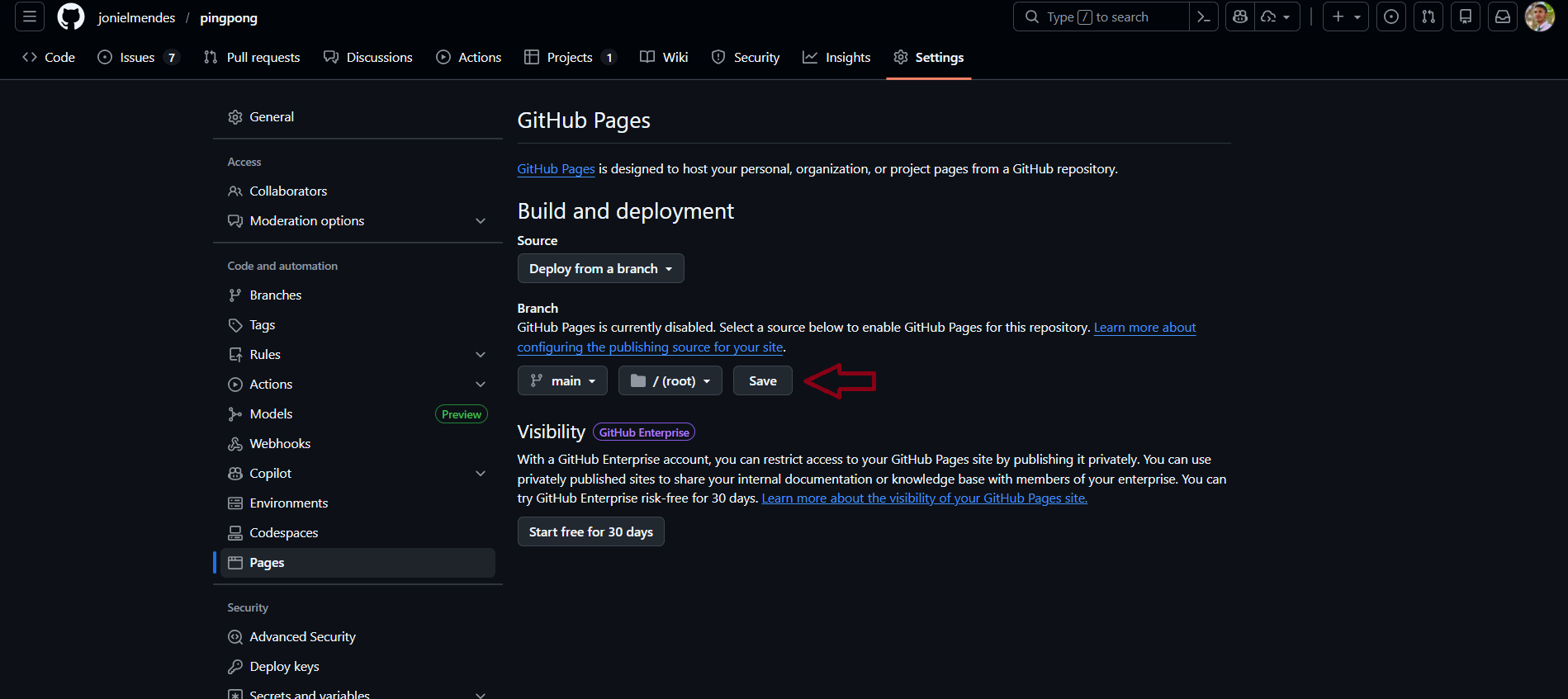Click Start free for 30 days

coord(590,531)
